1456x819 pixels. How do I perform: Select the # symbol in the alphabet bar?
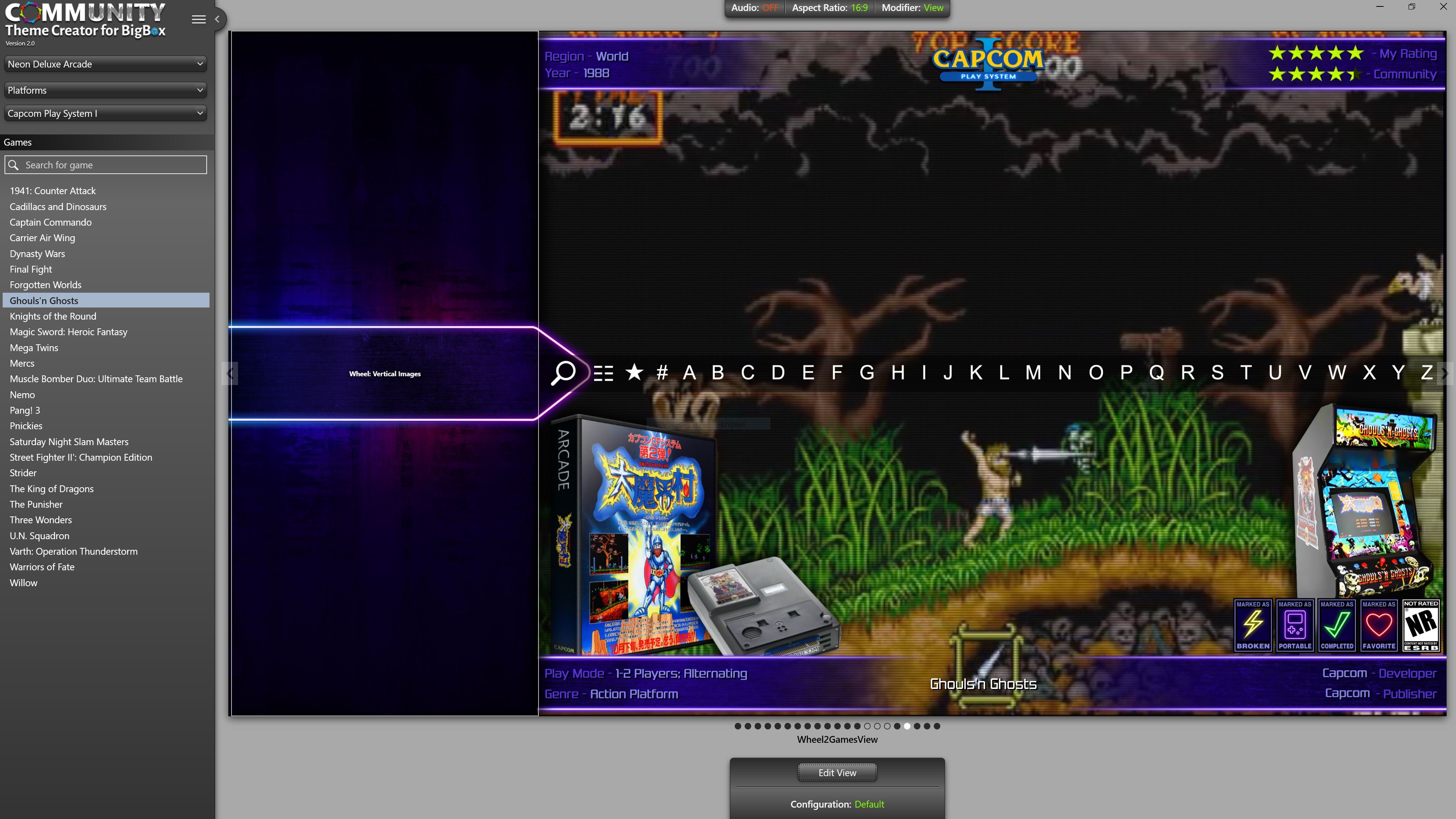pos(662,372)
